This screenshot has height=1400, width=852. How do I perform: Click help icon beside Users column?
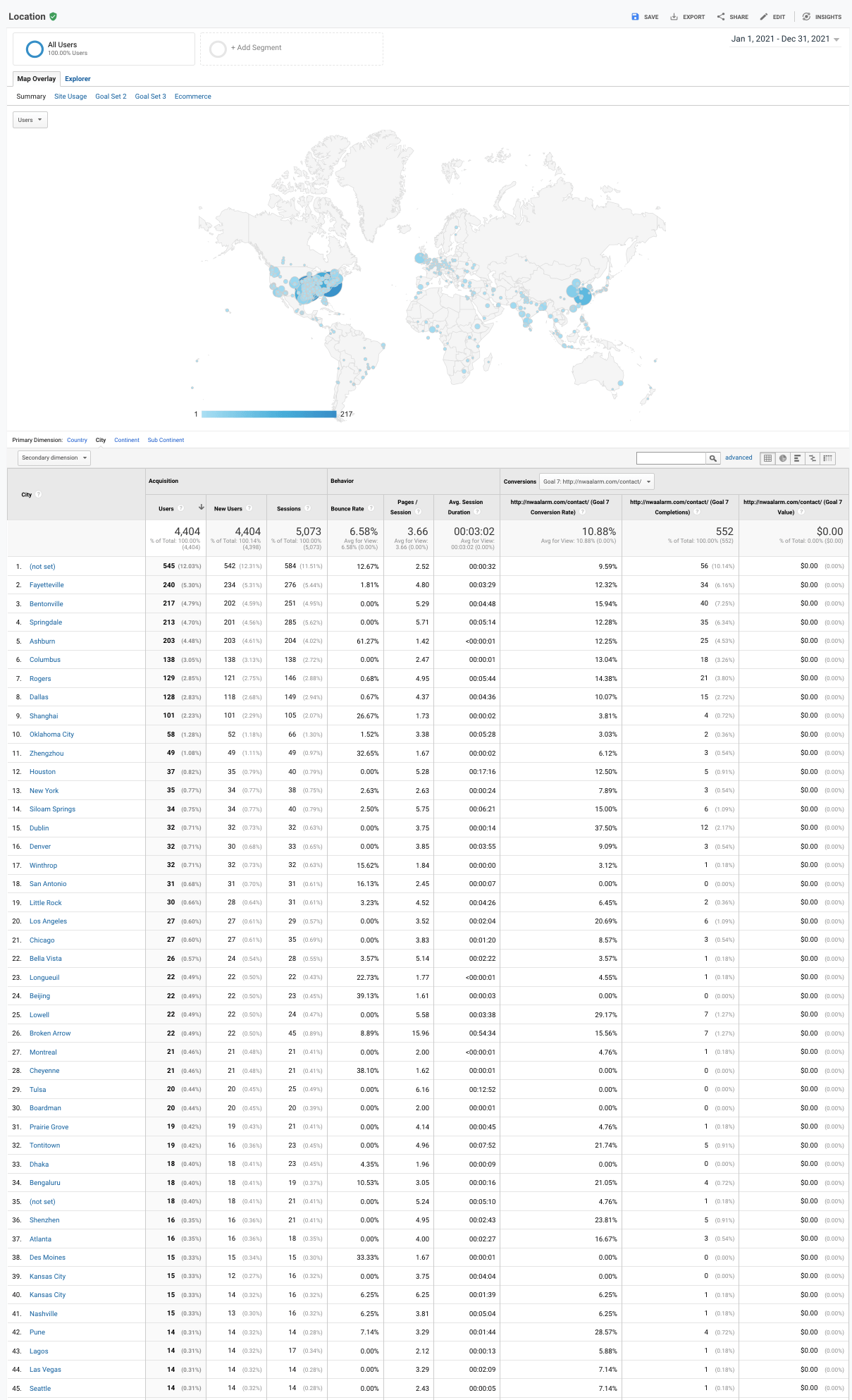coord(181,508)
